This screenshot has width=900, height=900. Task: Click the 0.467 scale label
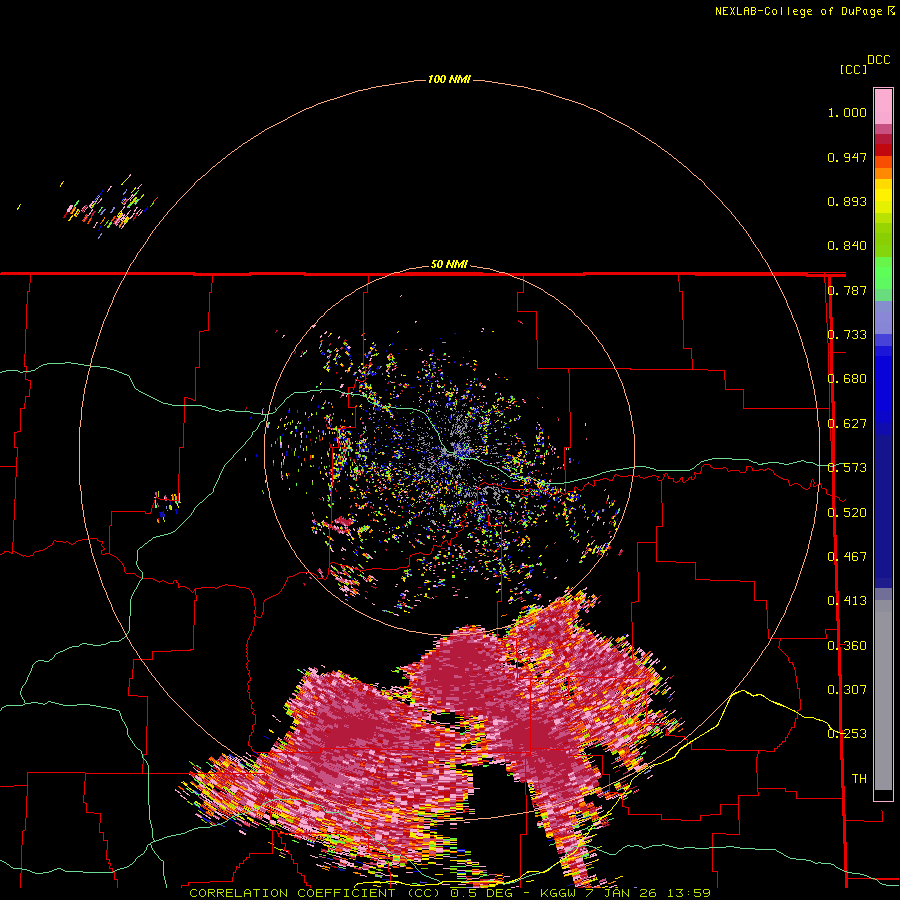847,557
